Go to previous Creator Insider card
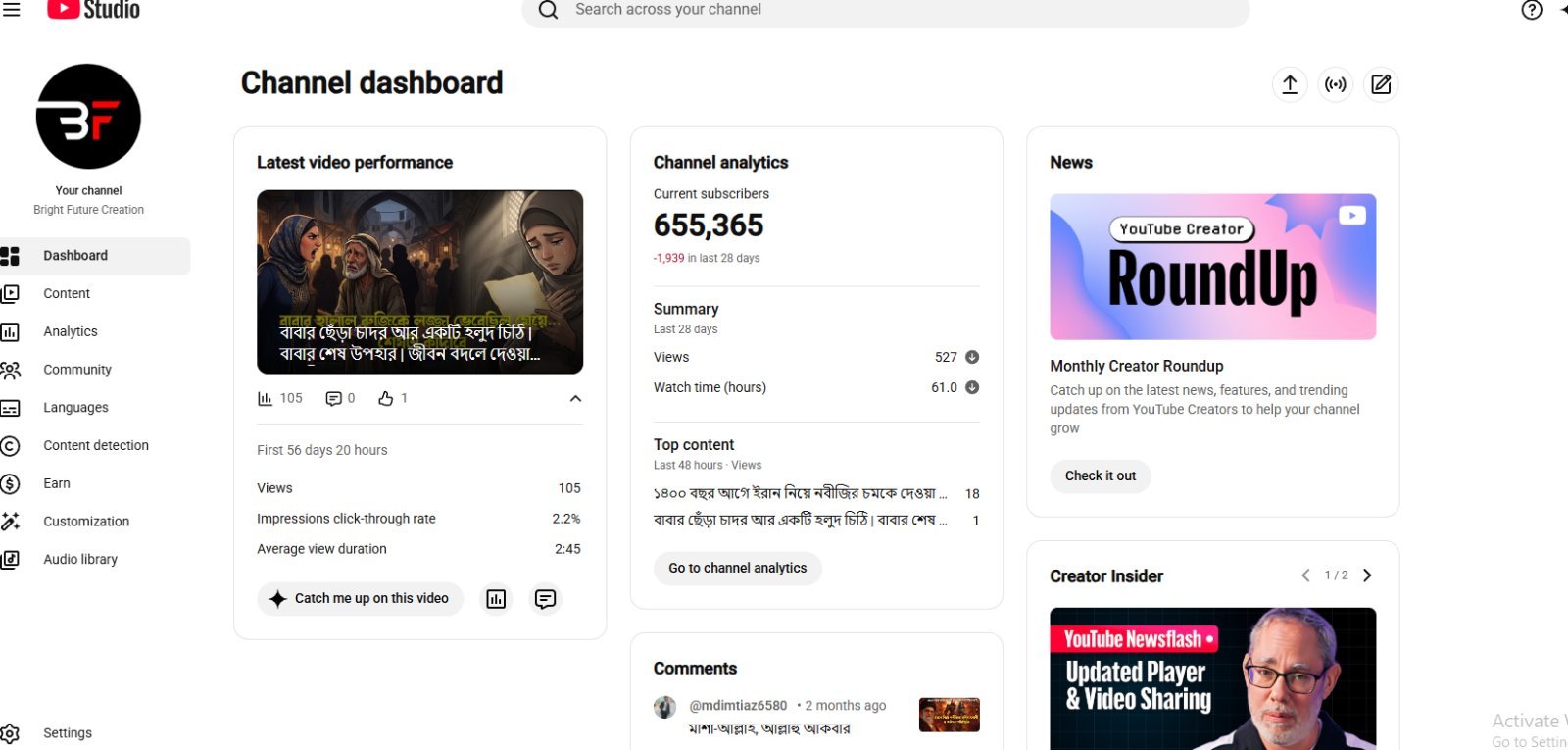 pos(1305,575)
